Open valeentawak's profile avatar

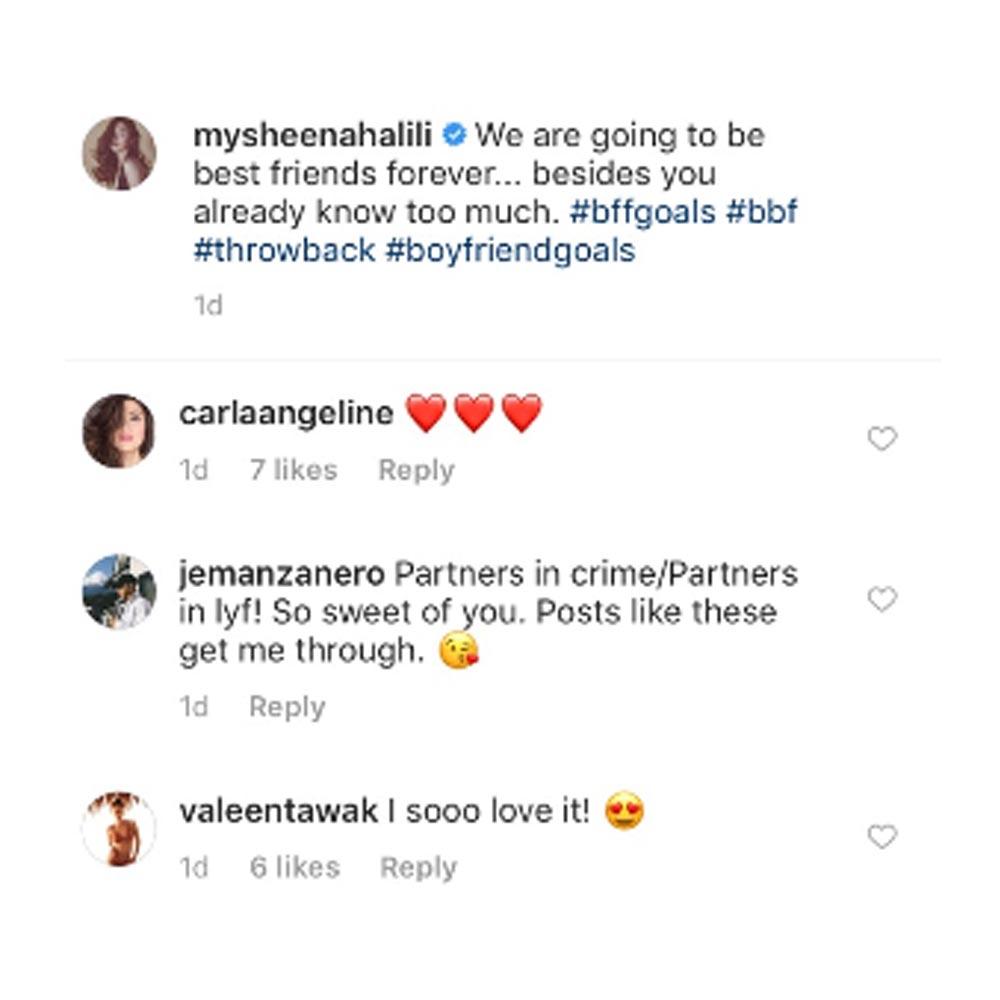coord(119,828)
